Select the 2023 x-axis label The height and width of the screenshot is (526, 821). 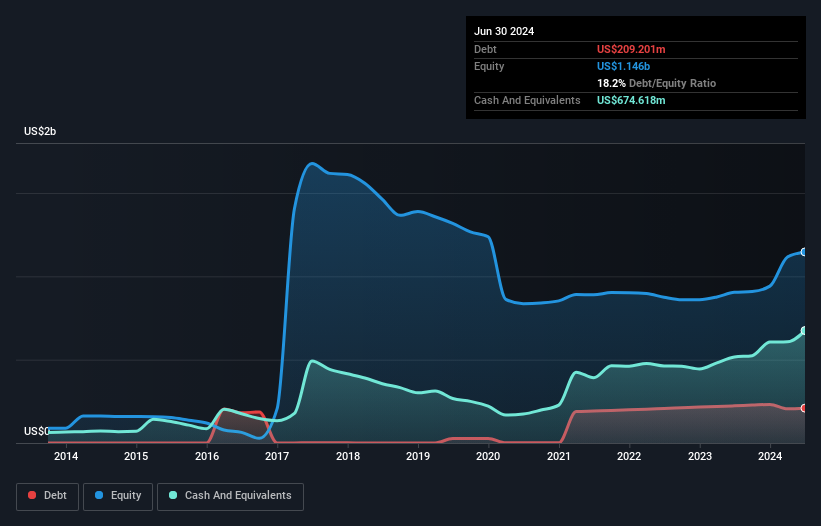[x=700, y=456]
